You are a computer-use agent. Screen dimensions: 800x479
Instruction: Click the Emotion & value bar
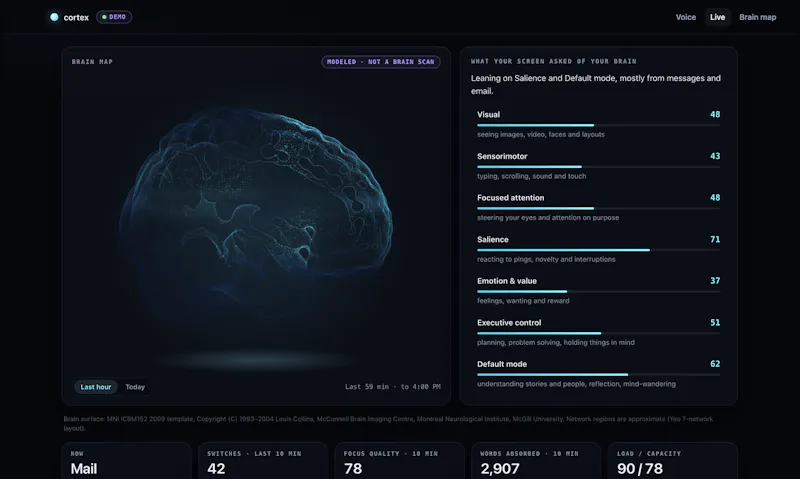598,291
